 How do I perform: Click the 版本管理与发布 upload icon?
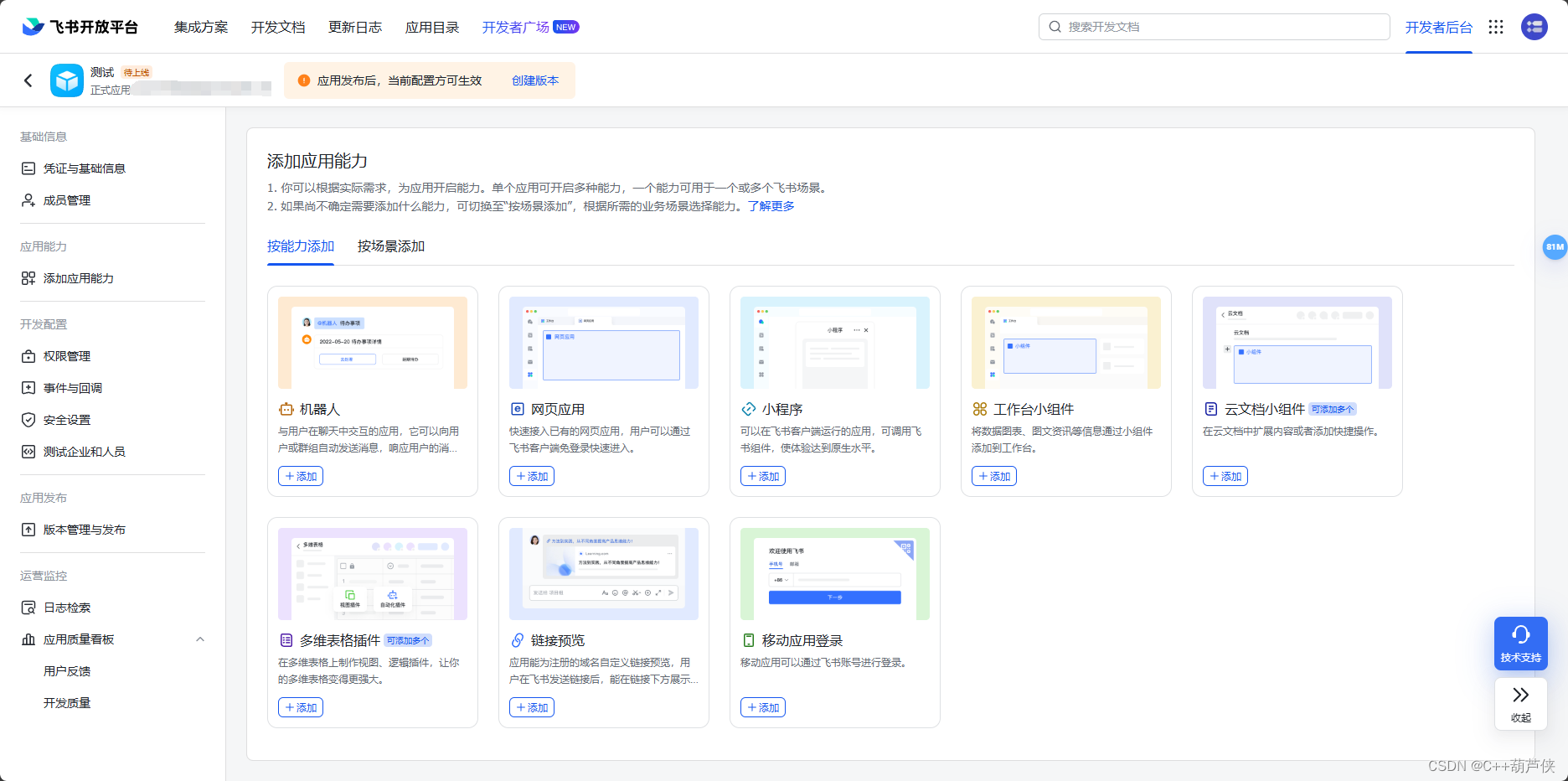point(28,530)
